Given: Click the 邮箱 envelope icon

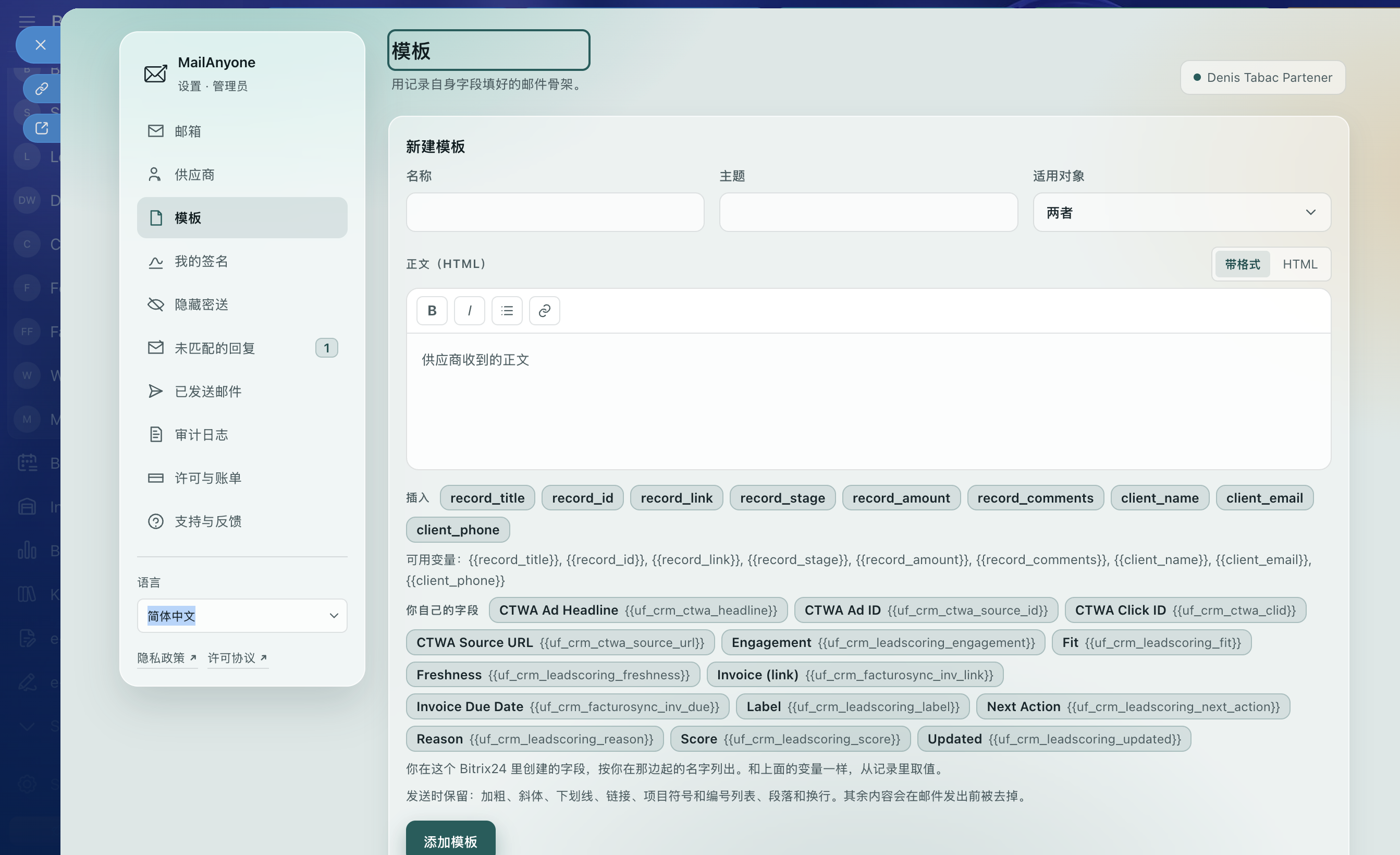Looking at the screenshot, I should tap(155, 131).
